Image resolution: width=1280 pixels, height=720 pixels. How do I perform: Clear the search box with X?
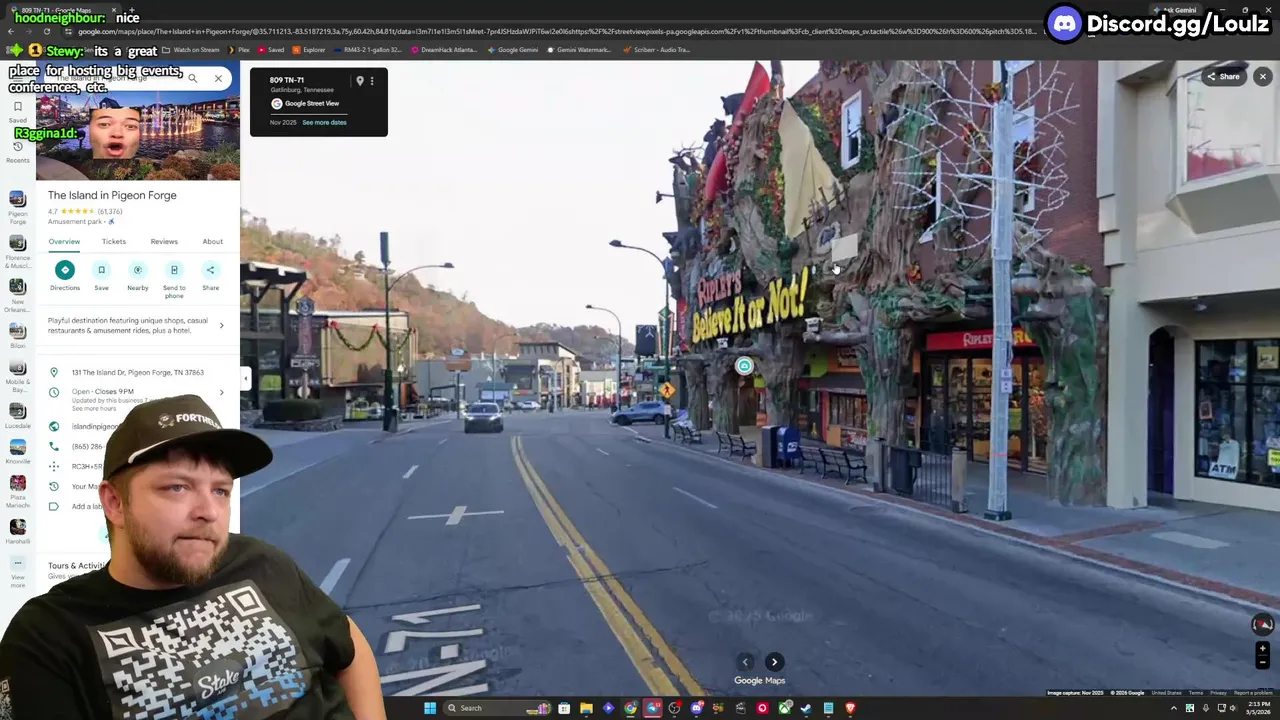(x=218, y=78)
